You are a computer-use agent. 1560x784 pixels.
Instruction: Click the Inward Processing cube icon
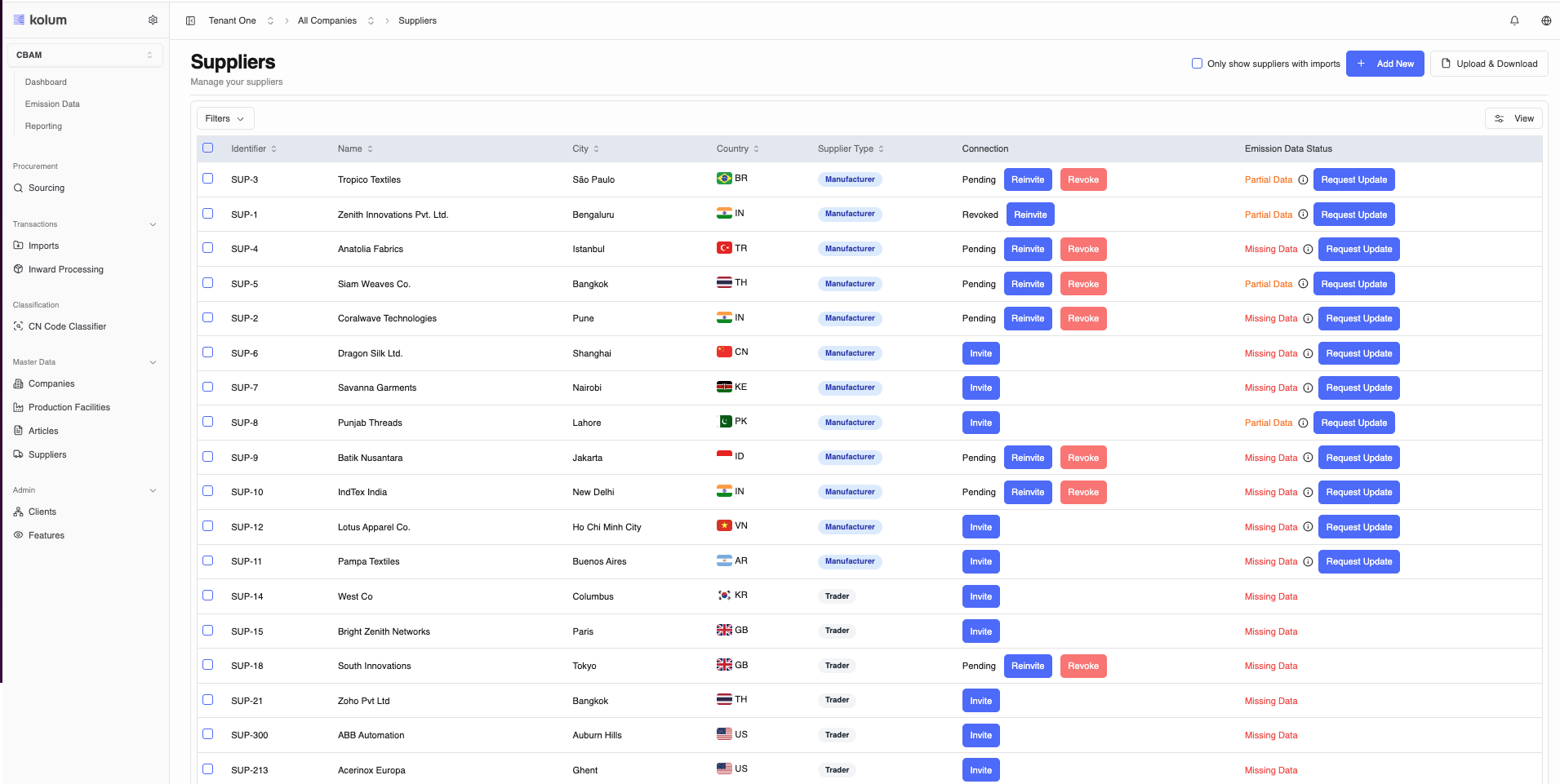coord(18,269)
